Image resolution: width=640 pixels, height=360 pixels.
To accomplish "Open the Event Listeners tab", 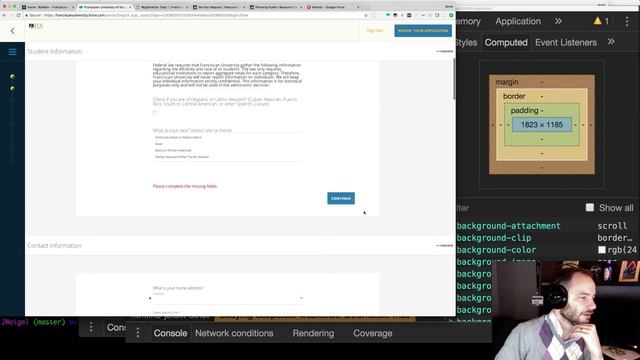I will pyautogui.click(x=566, y=42).
